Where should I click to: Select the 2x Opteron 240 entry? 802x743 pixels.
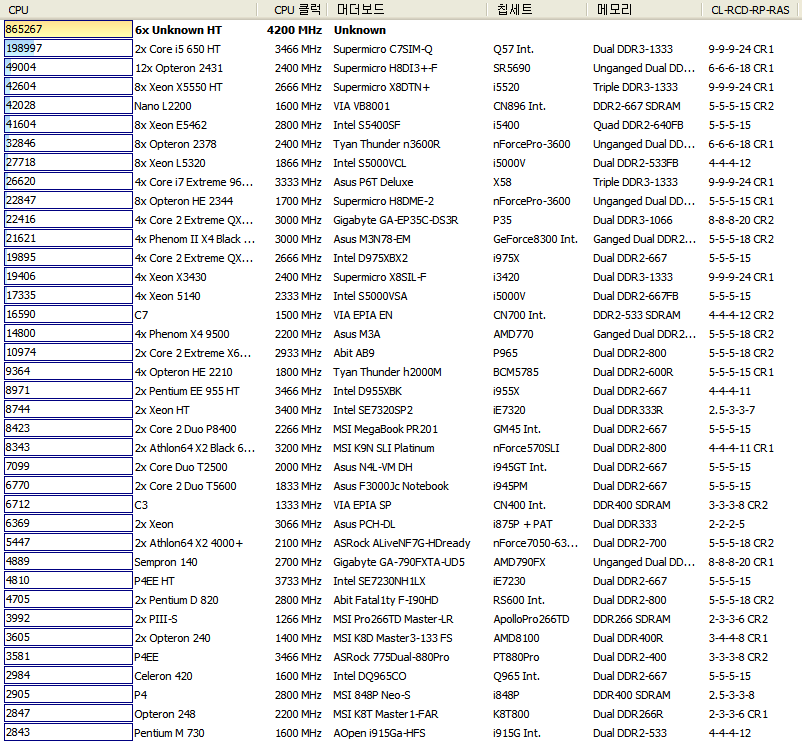tap(172, 638)
